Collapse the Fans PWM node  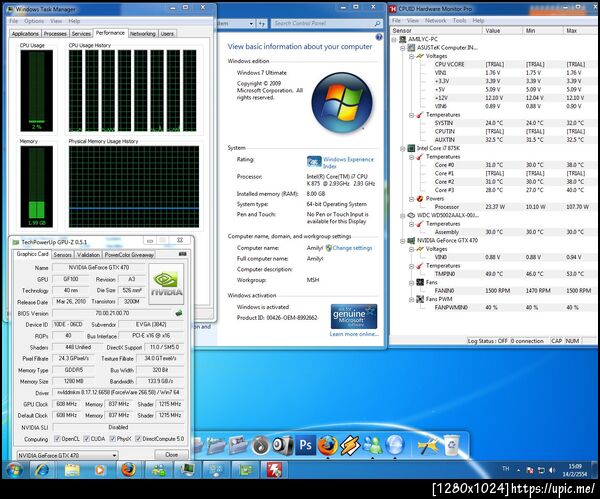point(411,299)
